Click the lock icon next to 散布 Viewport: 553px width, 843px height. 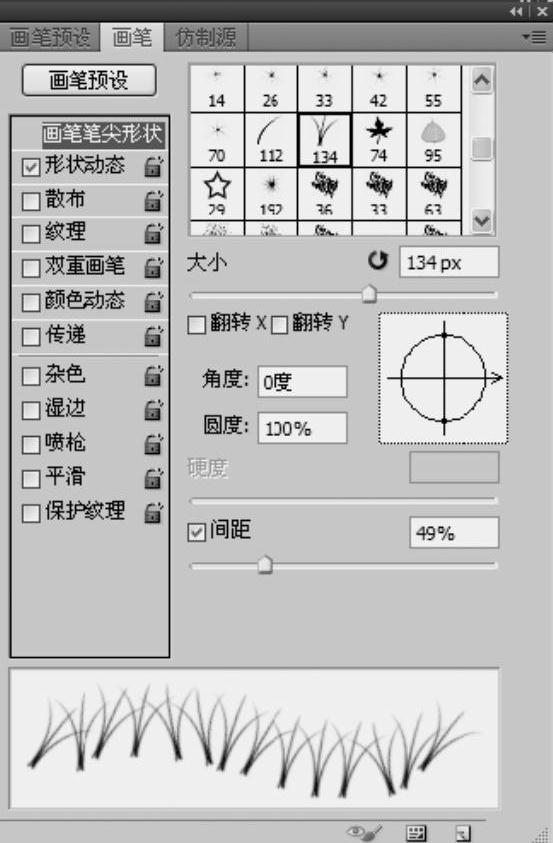point(154,200)
